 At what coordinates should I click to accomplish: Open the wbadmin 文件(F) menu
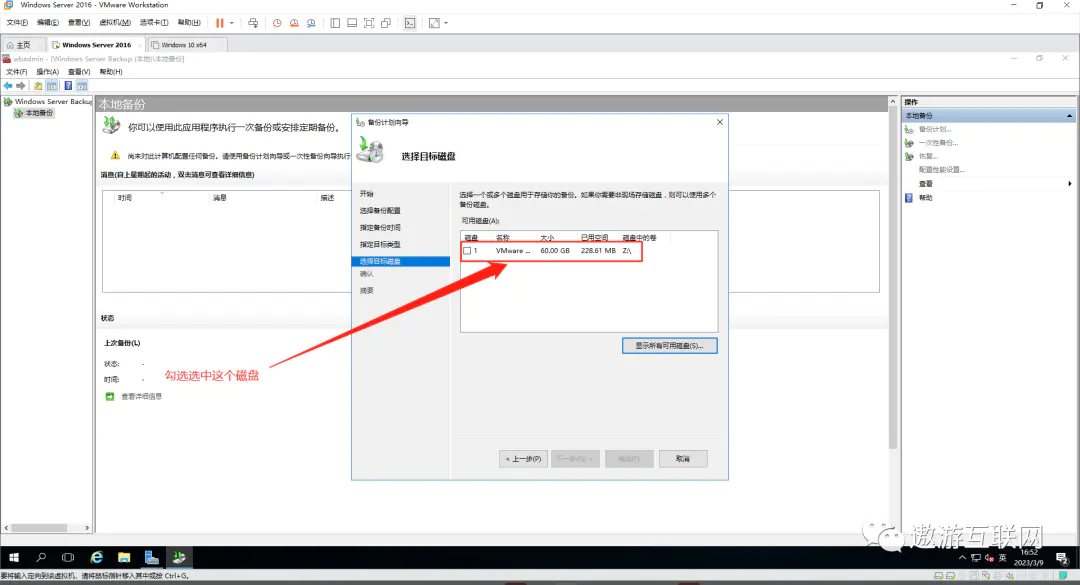click(x=17, y=72)
